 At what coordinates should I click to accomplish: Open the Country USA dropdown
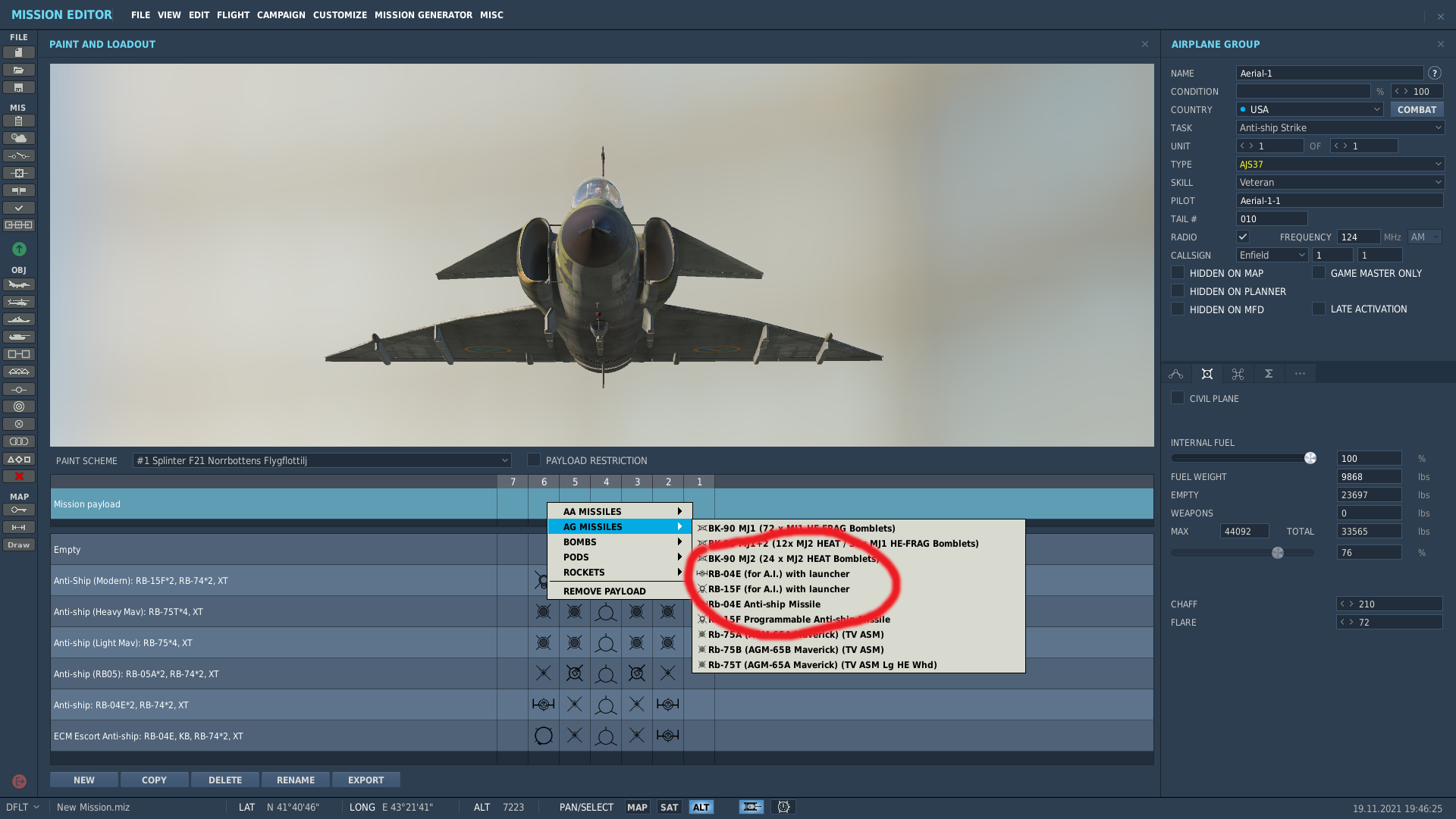1310,109
